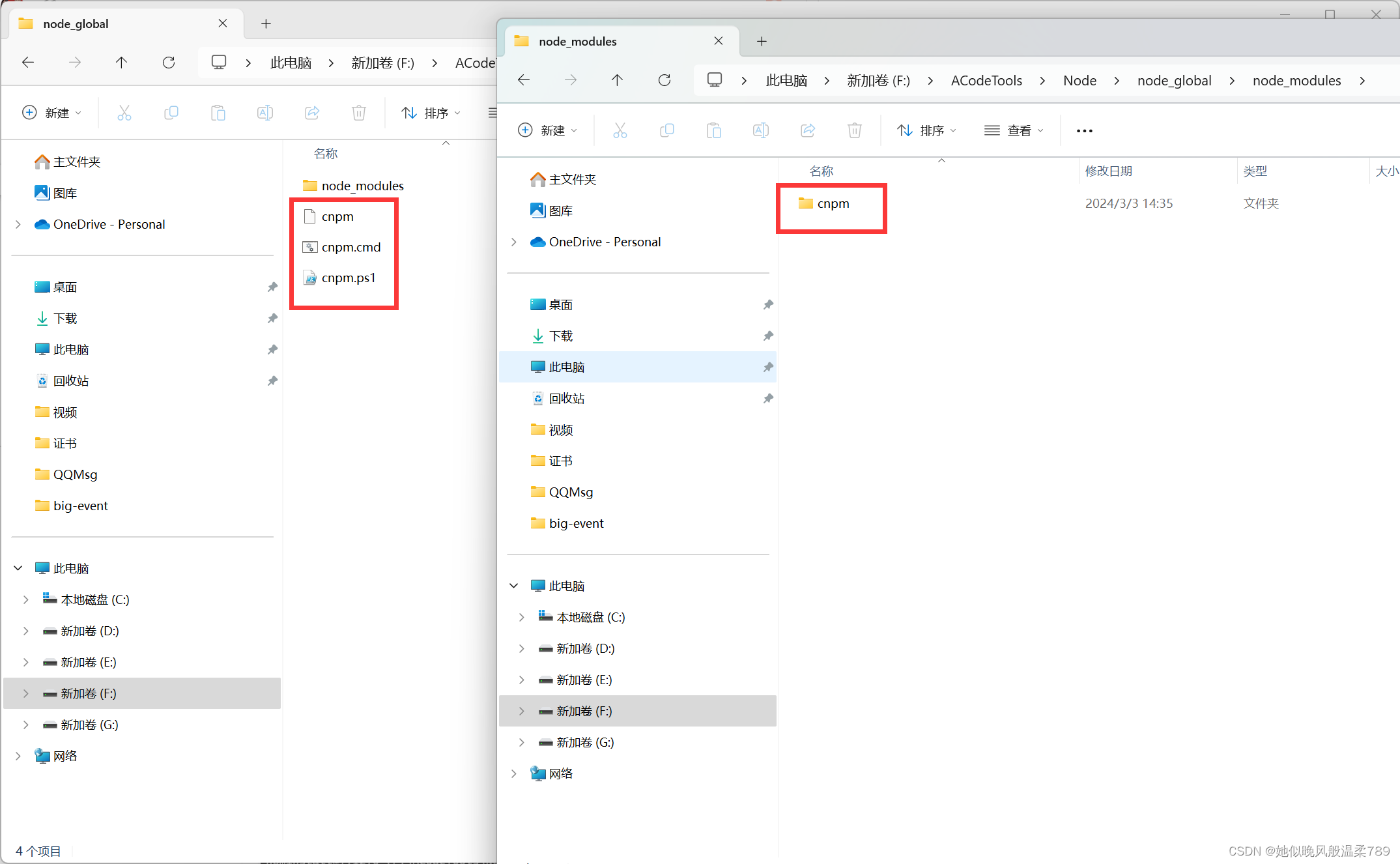
Task: Click Node in node_modules breadcrumb
Action: [x=1079, y=80]
